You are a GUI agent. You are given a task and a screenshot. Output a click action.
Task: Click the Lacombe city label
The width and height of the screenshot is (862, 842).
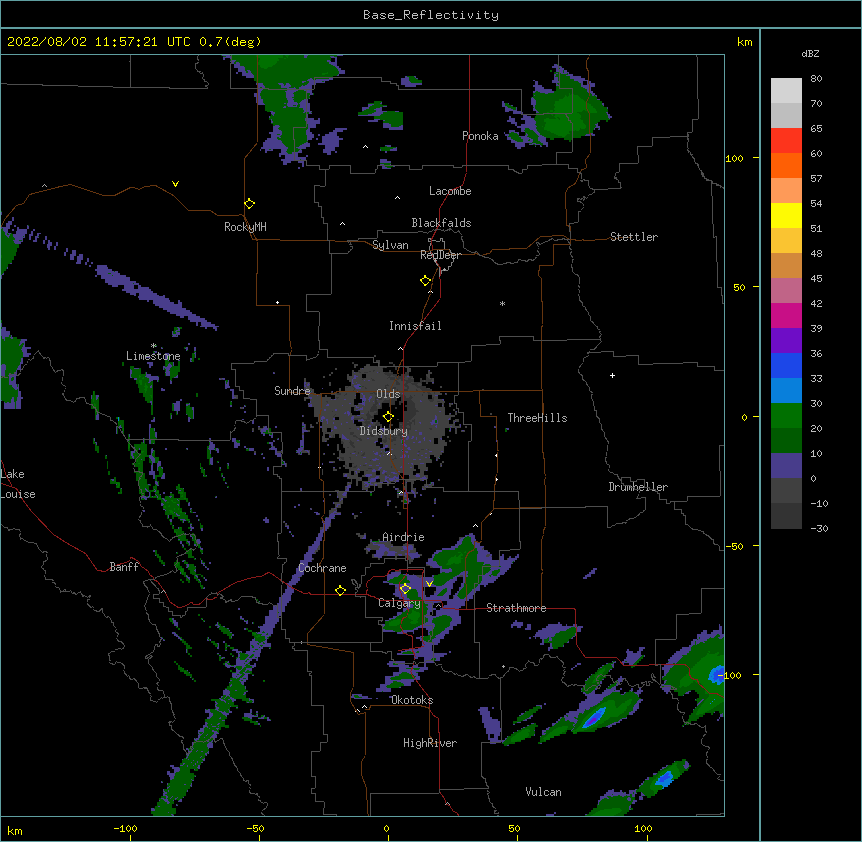point(450,191)
